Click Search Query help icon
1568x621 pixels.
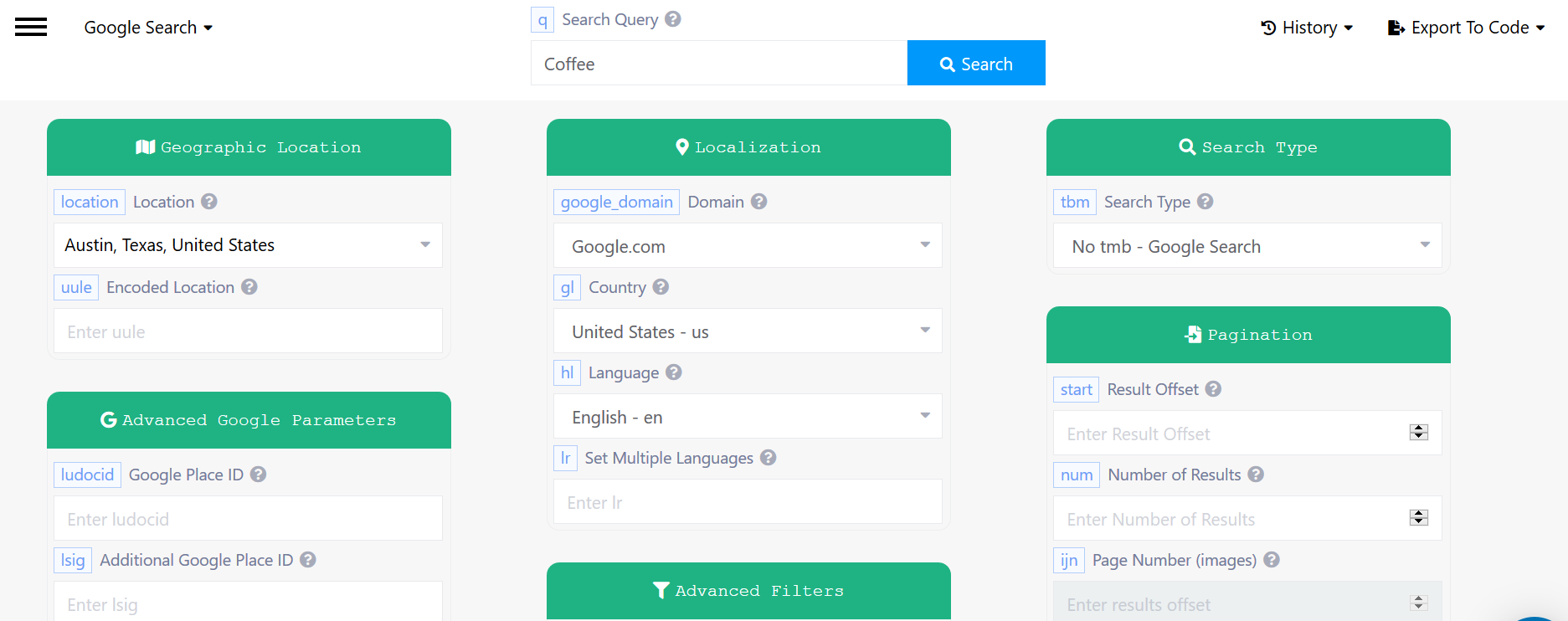(x=673, y=19)
